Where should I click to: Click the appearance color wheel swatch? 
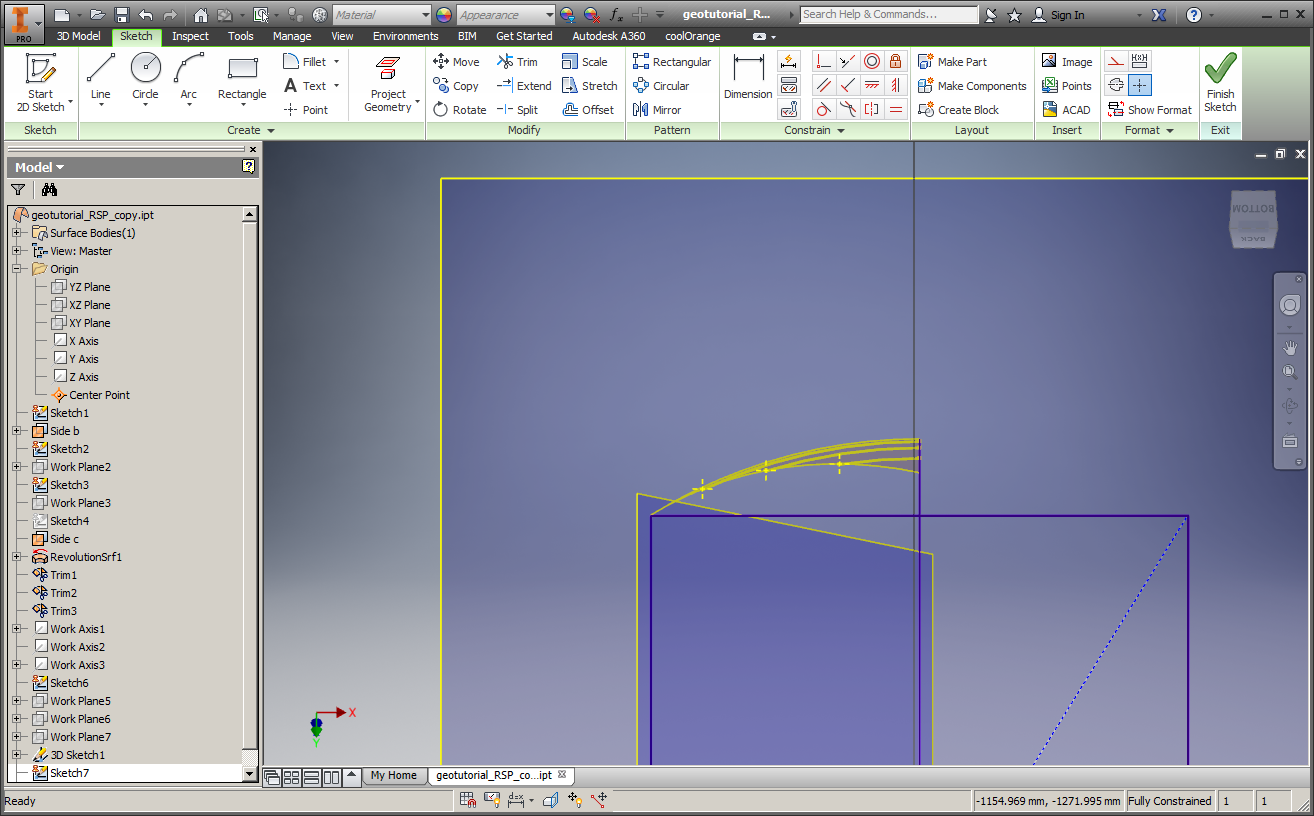444,15
